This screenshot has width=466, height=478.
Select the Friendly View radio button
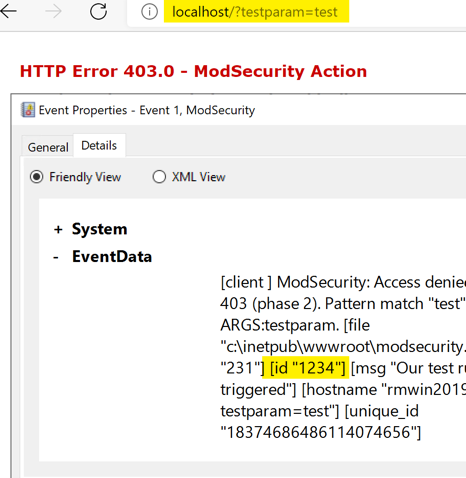point(36,177)
